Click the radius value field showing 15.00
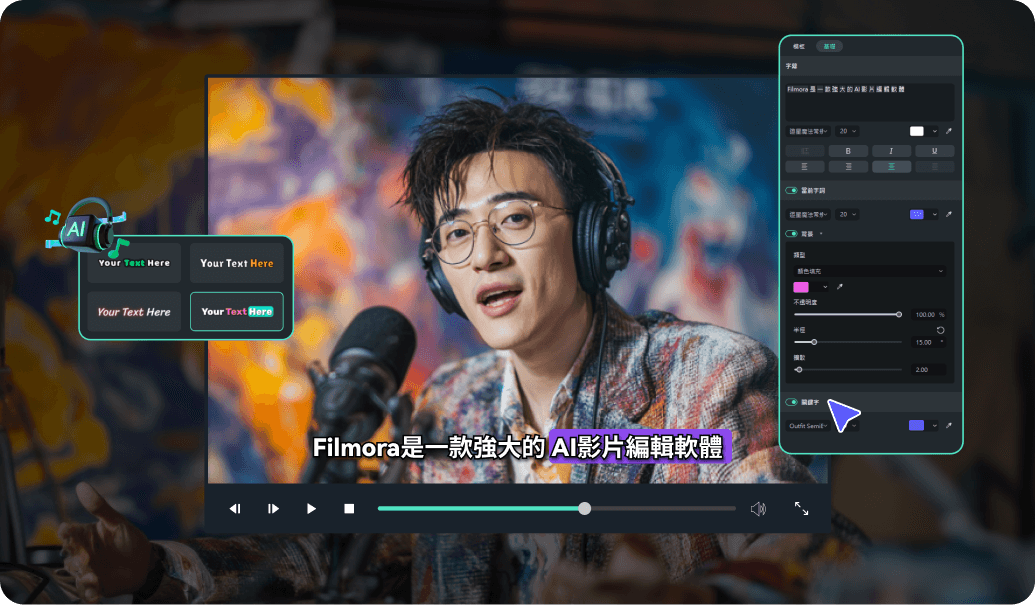1035x605 pixels. (x=928, y=342)
